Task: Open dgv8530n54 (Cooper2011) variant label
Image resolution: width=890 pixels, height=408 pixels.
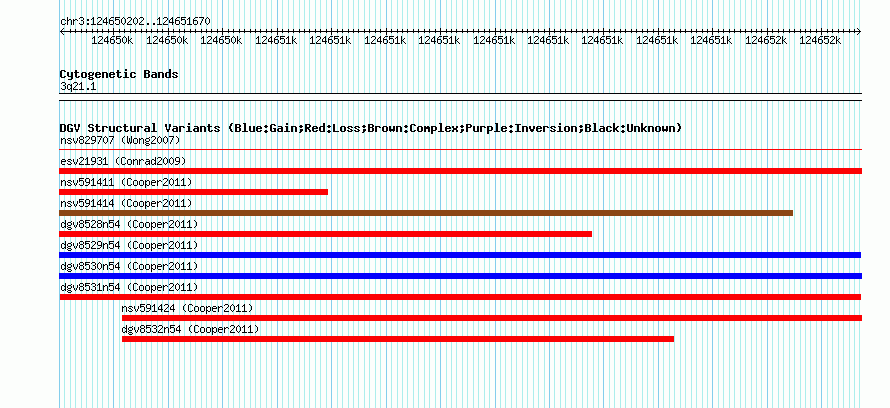Action: (129, 266)
